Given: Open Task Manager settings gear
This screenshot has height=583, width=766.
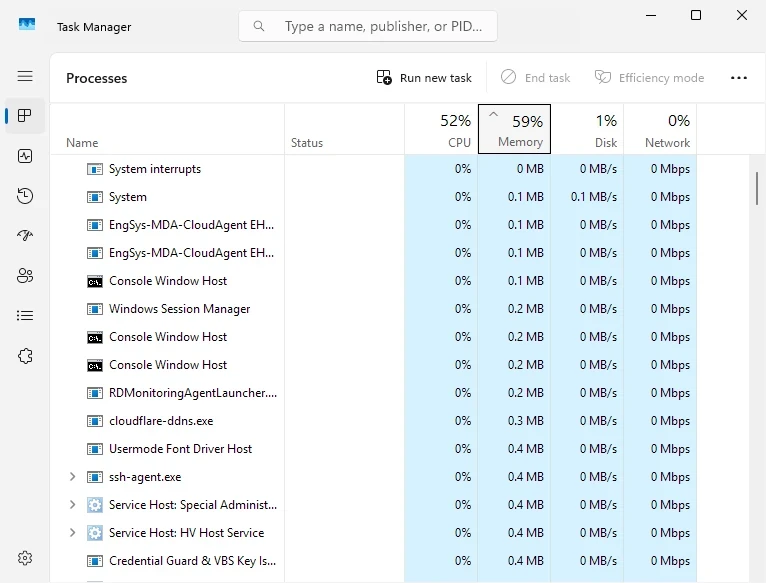Looking at the screenshot, I should tap(25, 558).
